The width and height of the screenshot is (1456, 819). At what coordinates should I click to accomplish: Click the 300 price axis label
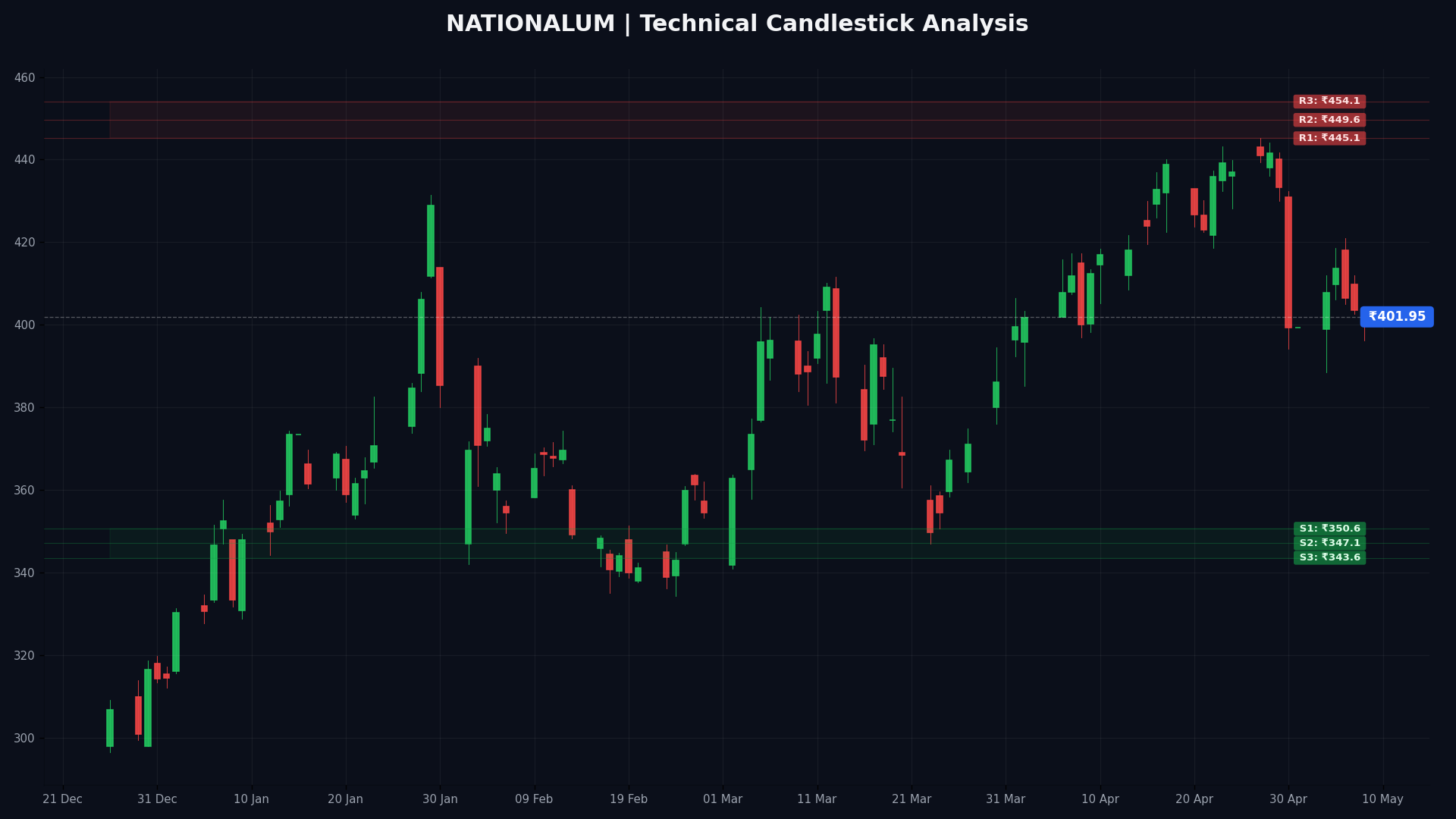[x=24, y=739]
